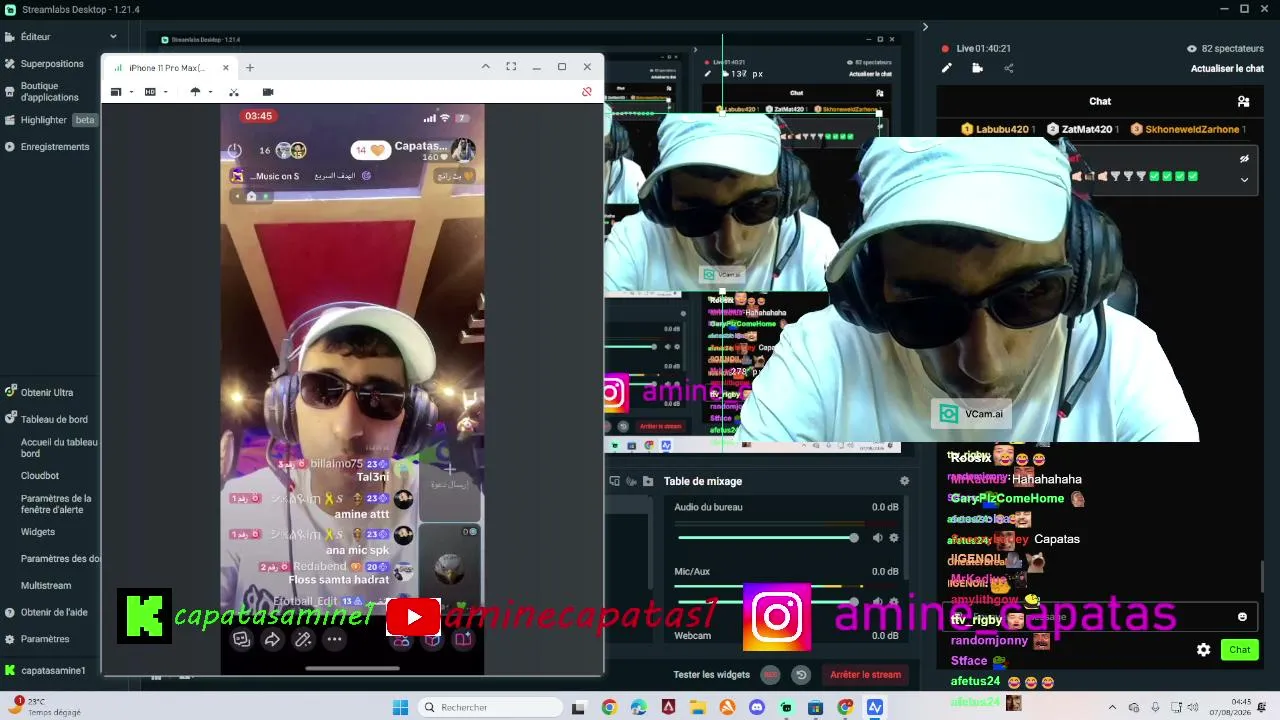
Task: Click the red disconnect link icon
Action: tap(587, 92)
